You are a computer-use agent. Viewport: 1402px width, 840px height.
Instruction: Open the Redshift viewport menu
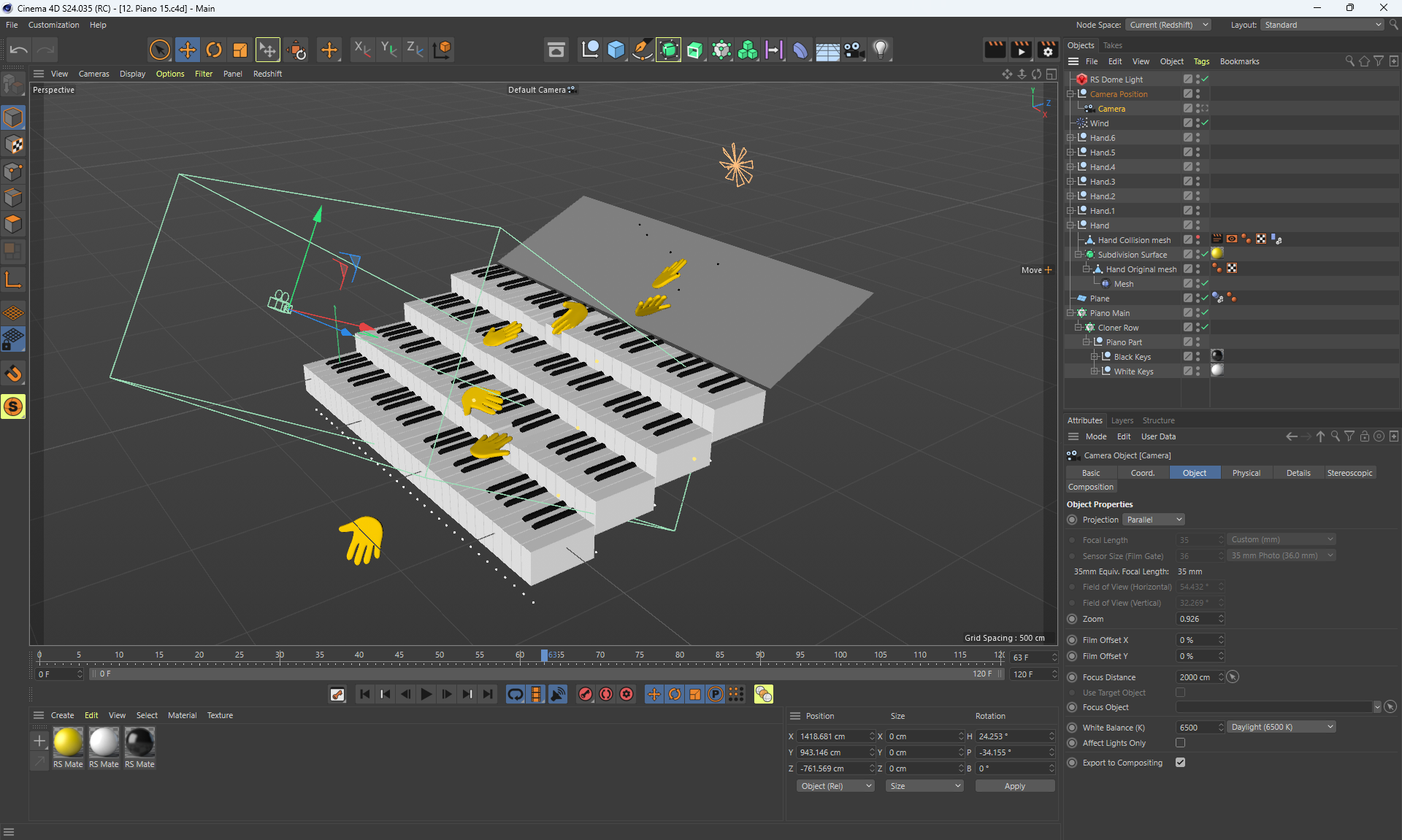click(x=267, y=74)
